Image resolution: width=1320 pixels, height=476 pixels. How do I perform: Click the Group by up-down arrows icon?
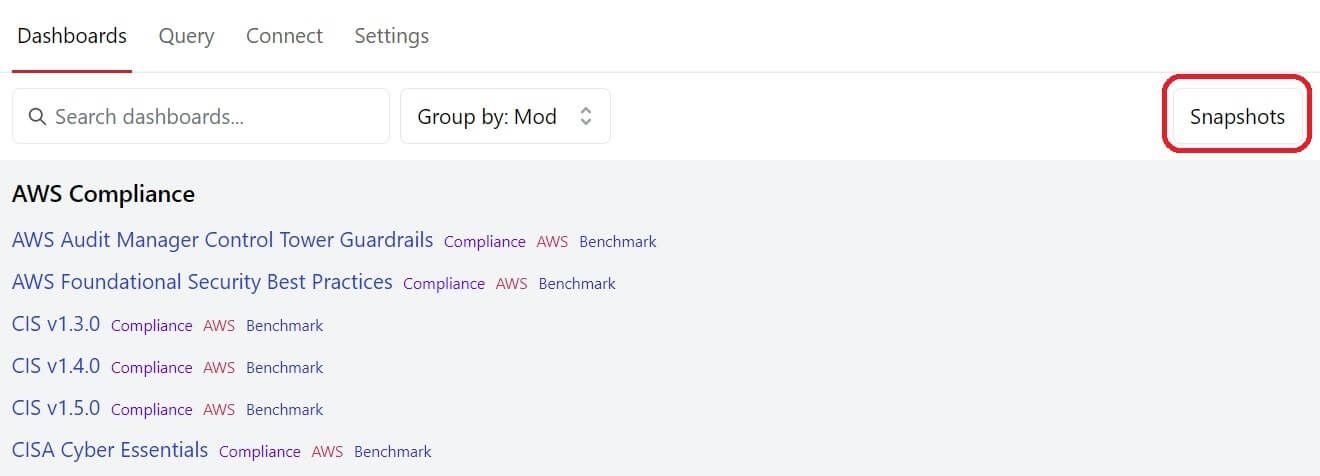[586, 117]
